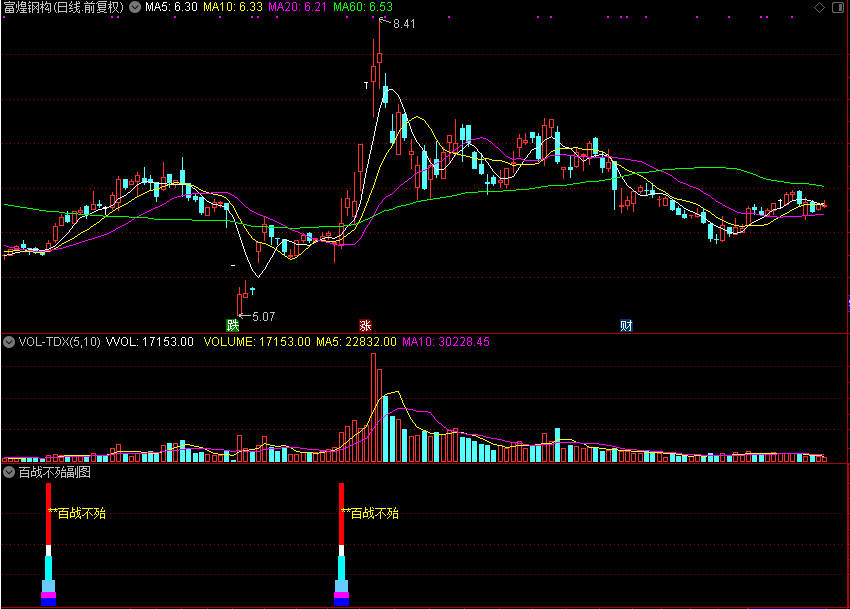
Task: Click the volume MA5: 22832.00 label
Action: (x=356, y=342)
